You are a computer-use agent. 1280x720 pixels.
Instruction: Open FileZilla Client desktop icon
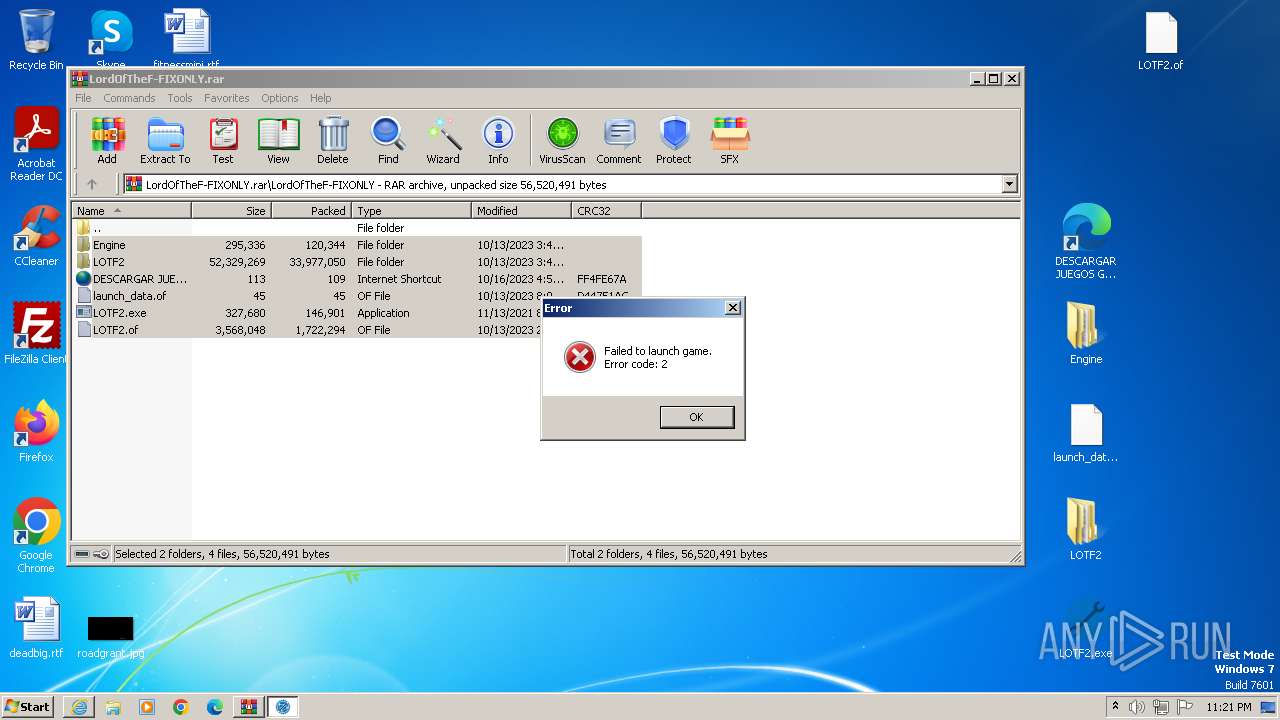[x=36, y=334]
